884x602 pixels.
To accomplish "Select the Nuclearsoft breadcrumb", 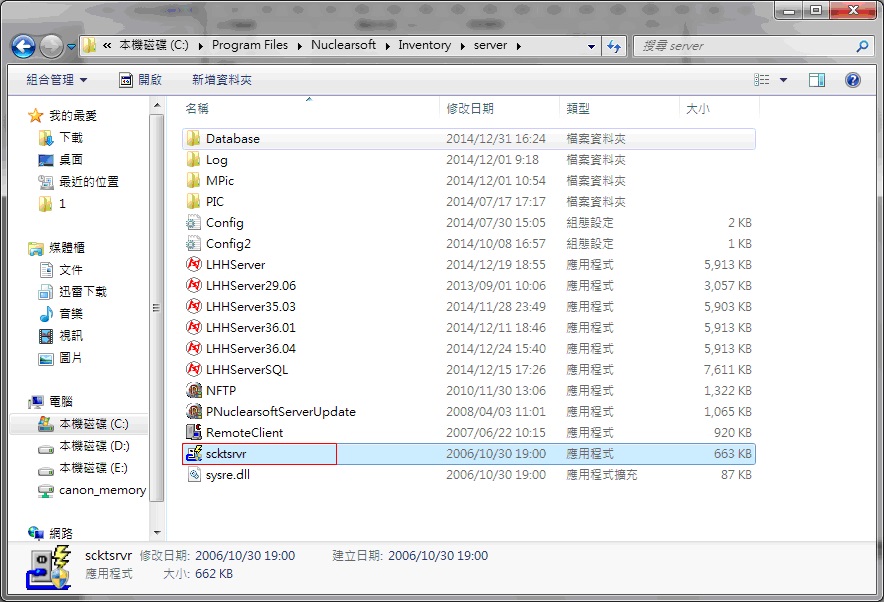I will (x=343, y=45).
